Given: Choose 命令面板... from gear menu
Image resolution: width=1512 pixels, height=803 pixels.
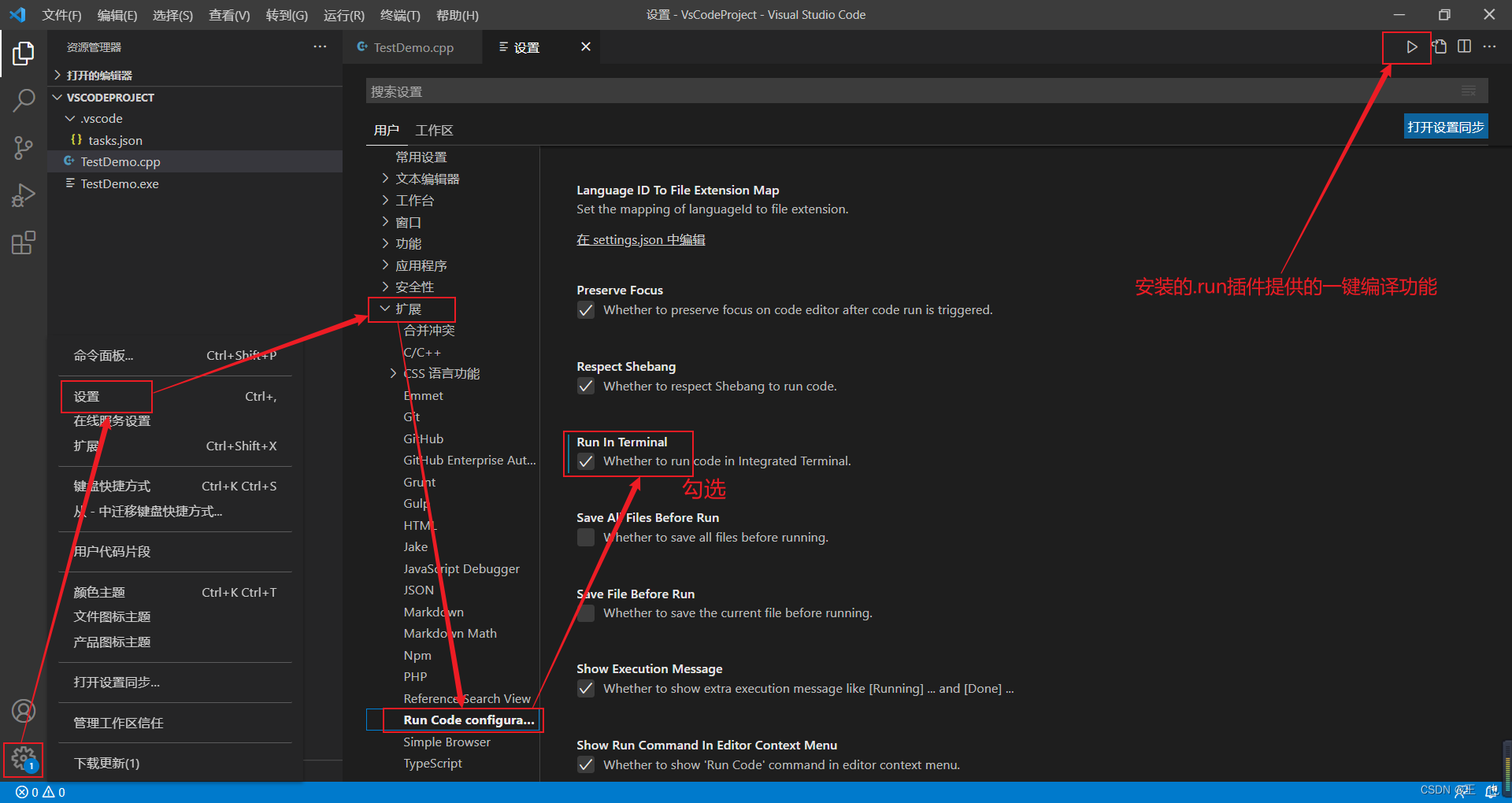Looking at the screenshot, I should (x=175, y=356).
